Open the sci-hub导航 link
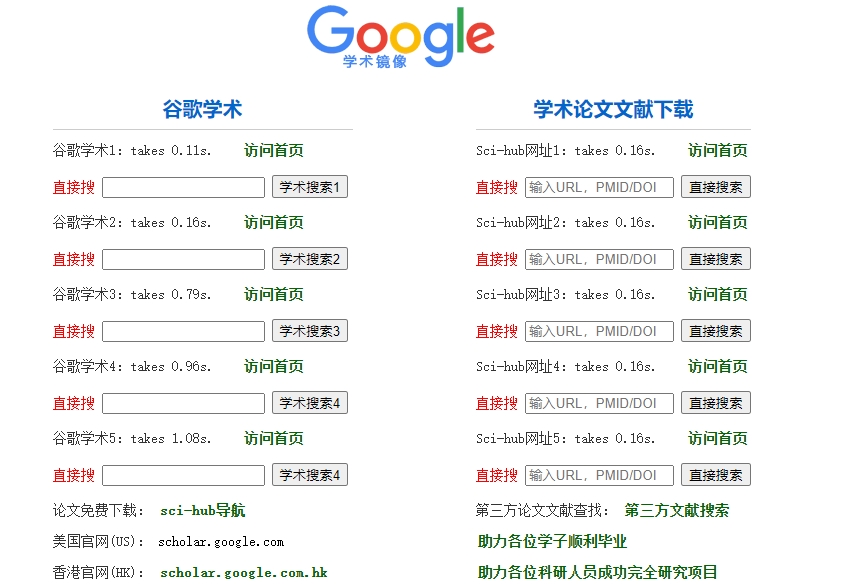This screenshot has width=867, height=584. click(202, 511)
